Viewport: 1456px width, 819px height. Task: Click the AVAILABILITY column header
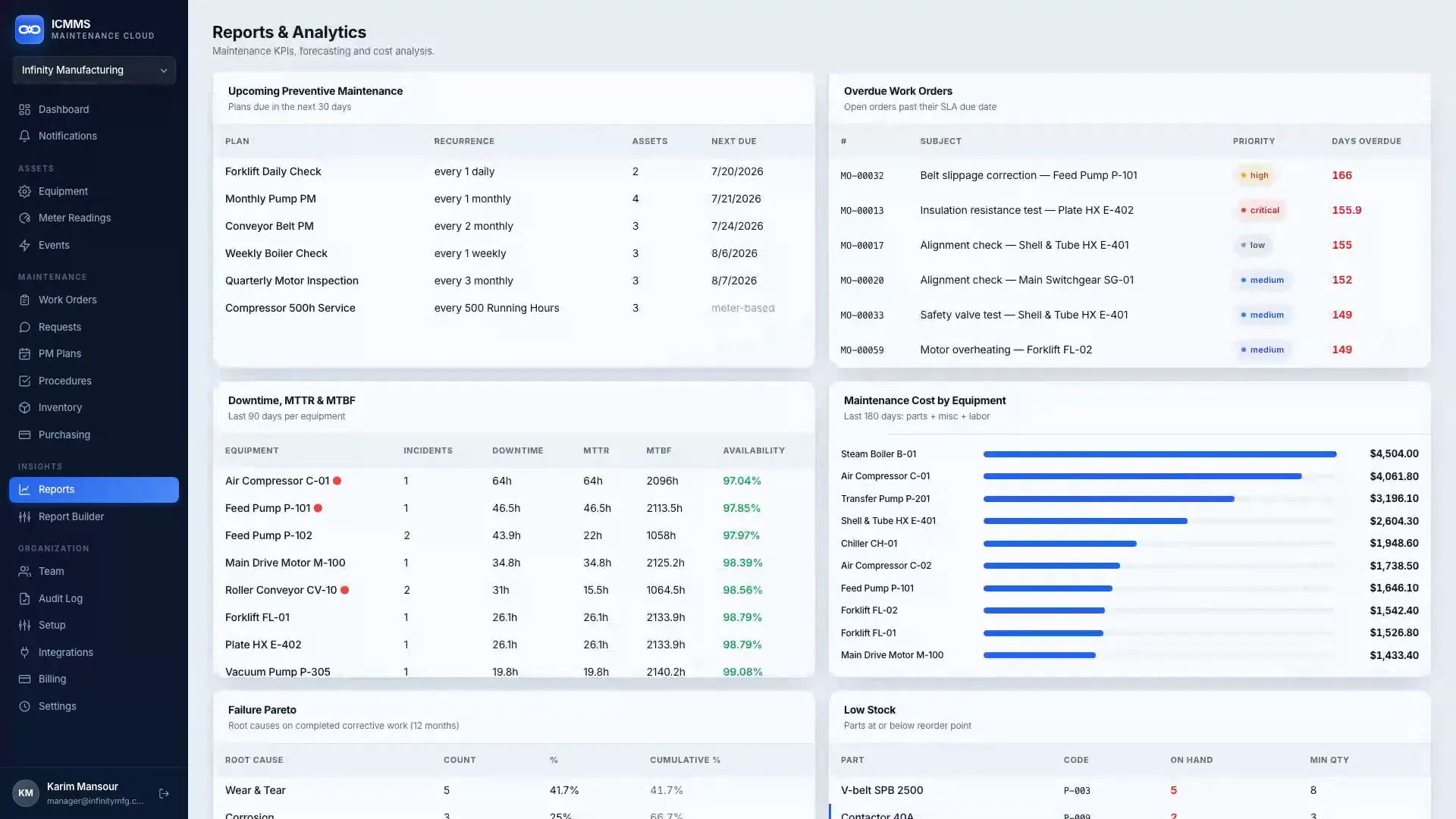(x=754, y=450)
